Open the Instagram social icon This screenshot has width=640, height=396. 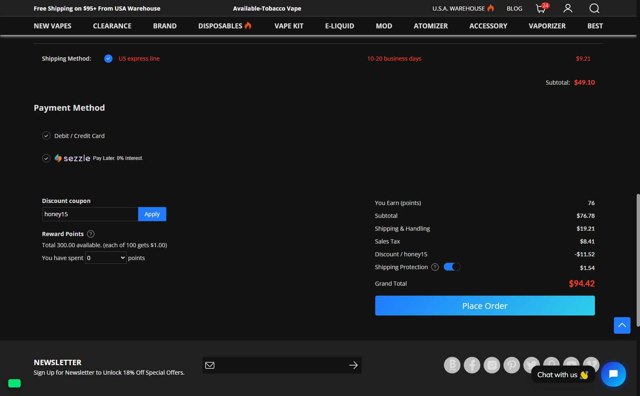pyautogui.click(x=492, y=365)
